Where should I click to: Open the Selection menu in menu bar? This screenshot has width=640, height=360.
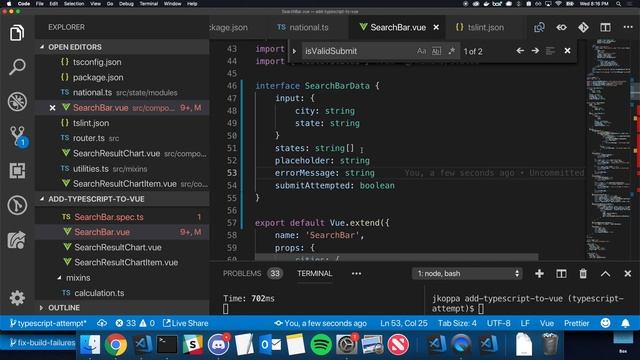pos(74,4)
